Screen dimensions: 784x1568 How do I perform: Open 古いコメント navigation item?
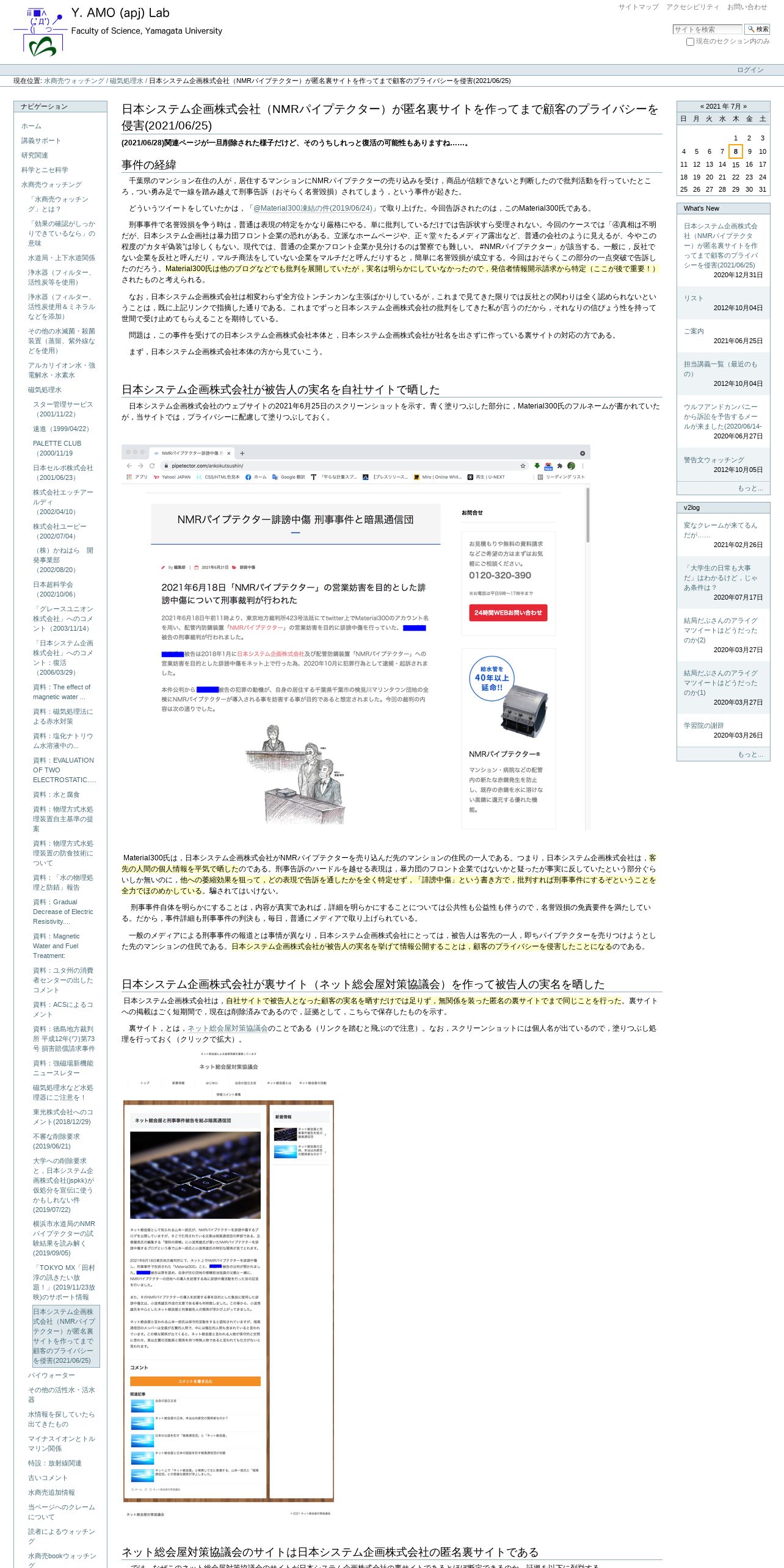pyautogui.click(x=48, y=1478)
